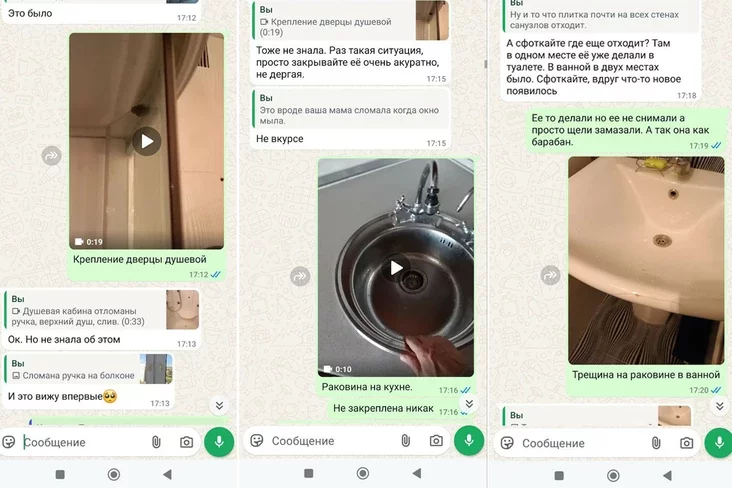
Task: Open attachment paperclip in middle chat
Action: [x=405, y=440]
